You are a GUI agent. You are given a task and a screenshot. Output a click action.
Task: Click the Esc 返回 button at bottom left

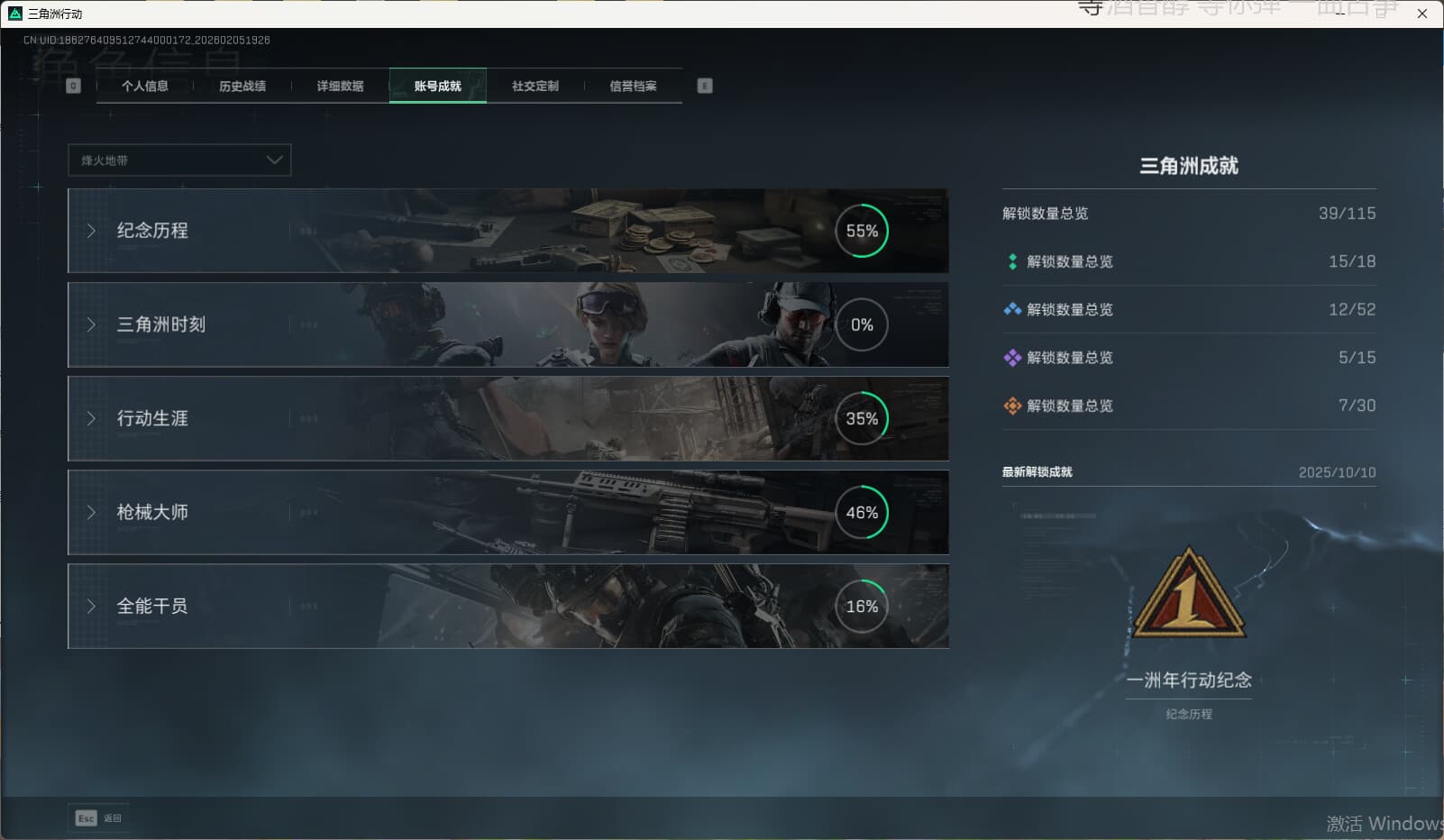coord(98,817)
